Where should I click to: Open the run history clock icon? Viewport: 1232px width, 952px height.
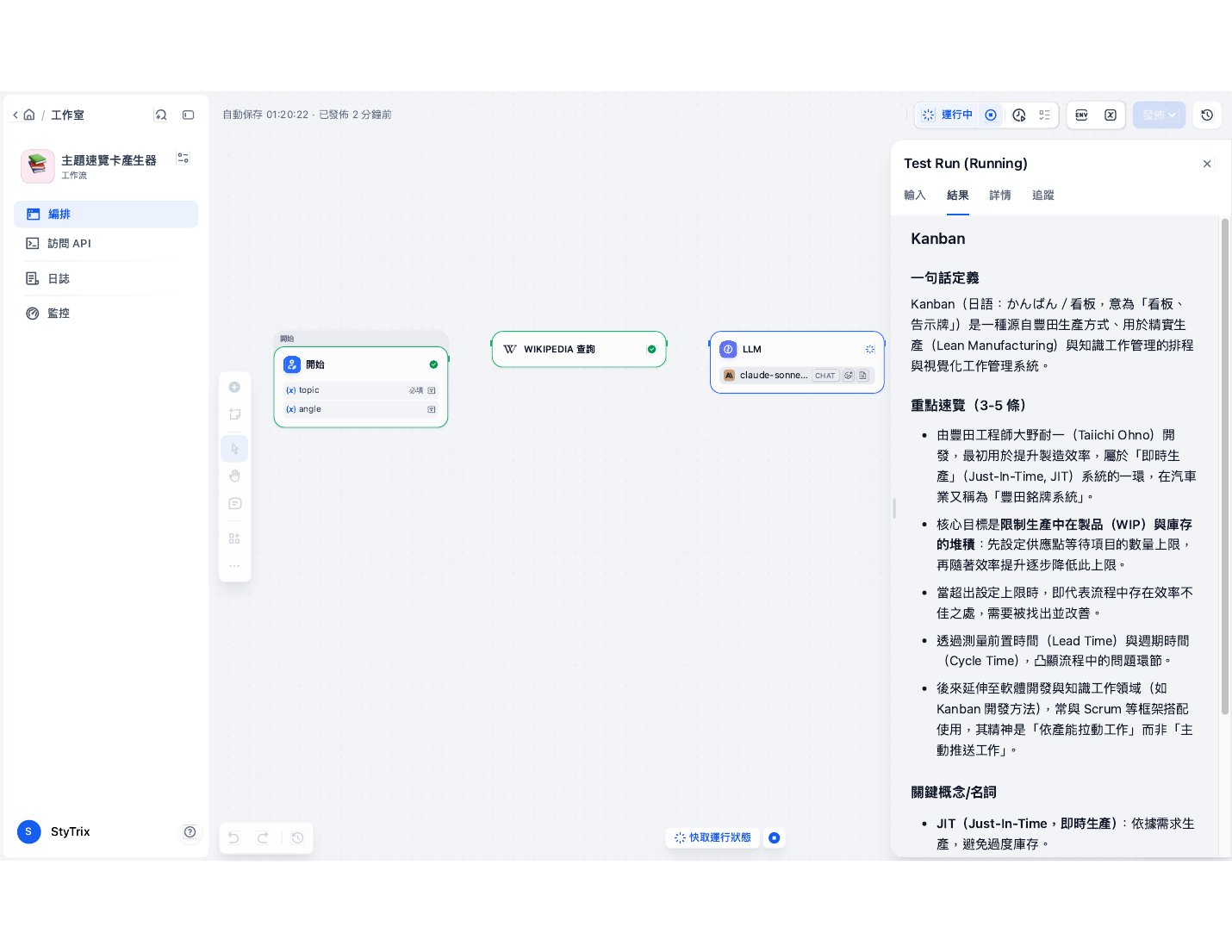point(1019,115)
